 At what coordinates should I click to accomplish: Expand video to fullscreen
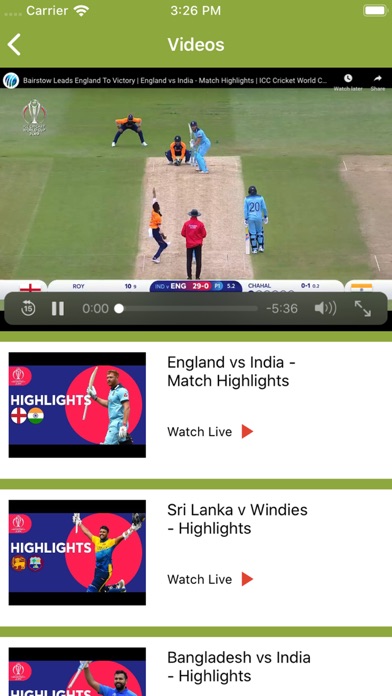363,308
